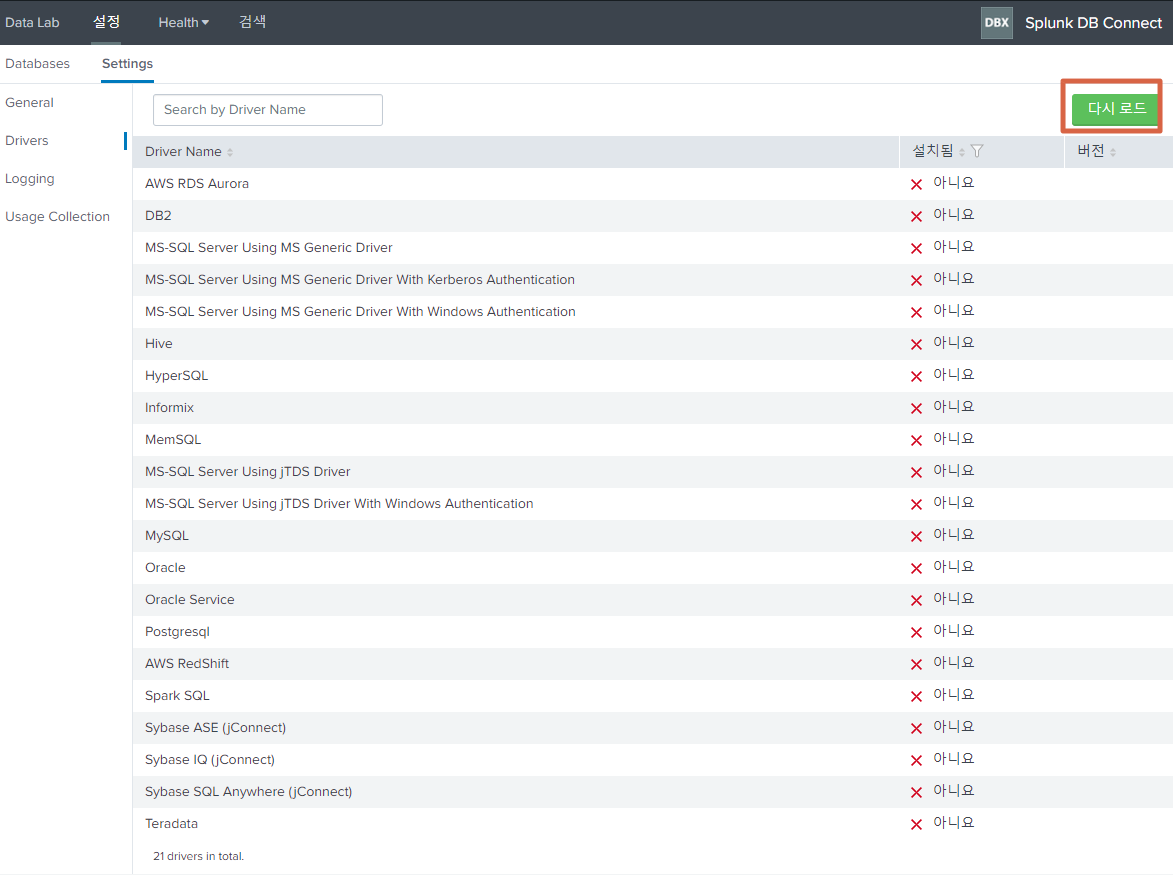Click the Postgresql driver name
The height and width of the screenshot is (875, 1173).
tap(177, 632)
